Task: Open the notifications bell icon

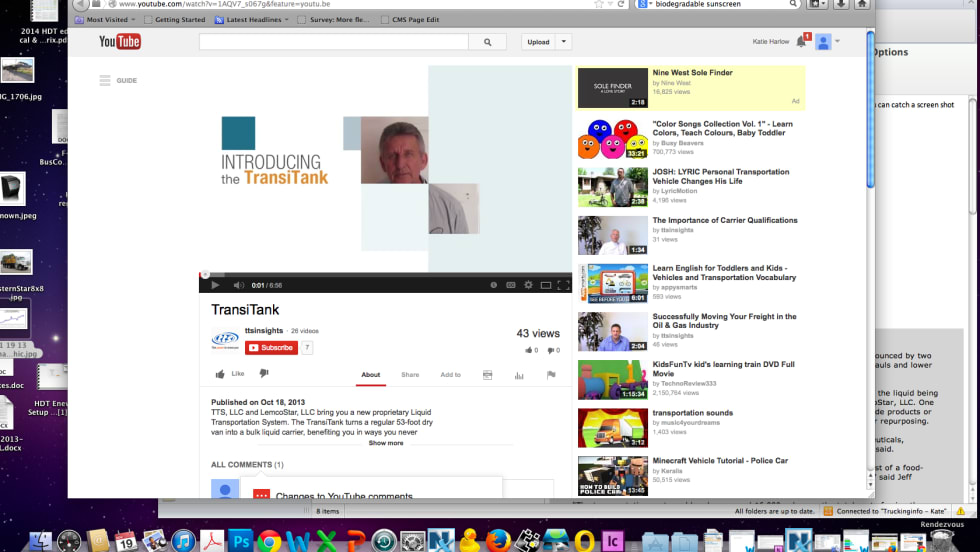Action: point(801,42)
